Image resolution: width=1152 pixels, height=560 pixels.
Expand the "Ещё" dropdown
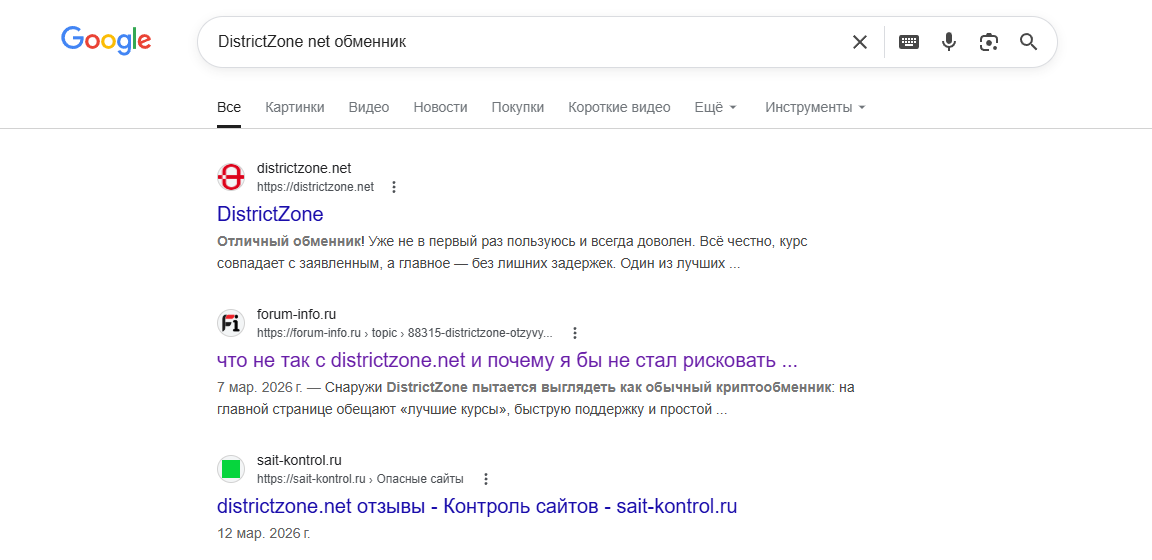coord(715,107)
